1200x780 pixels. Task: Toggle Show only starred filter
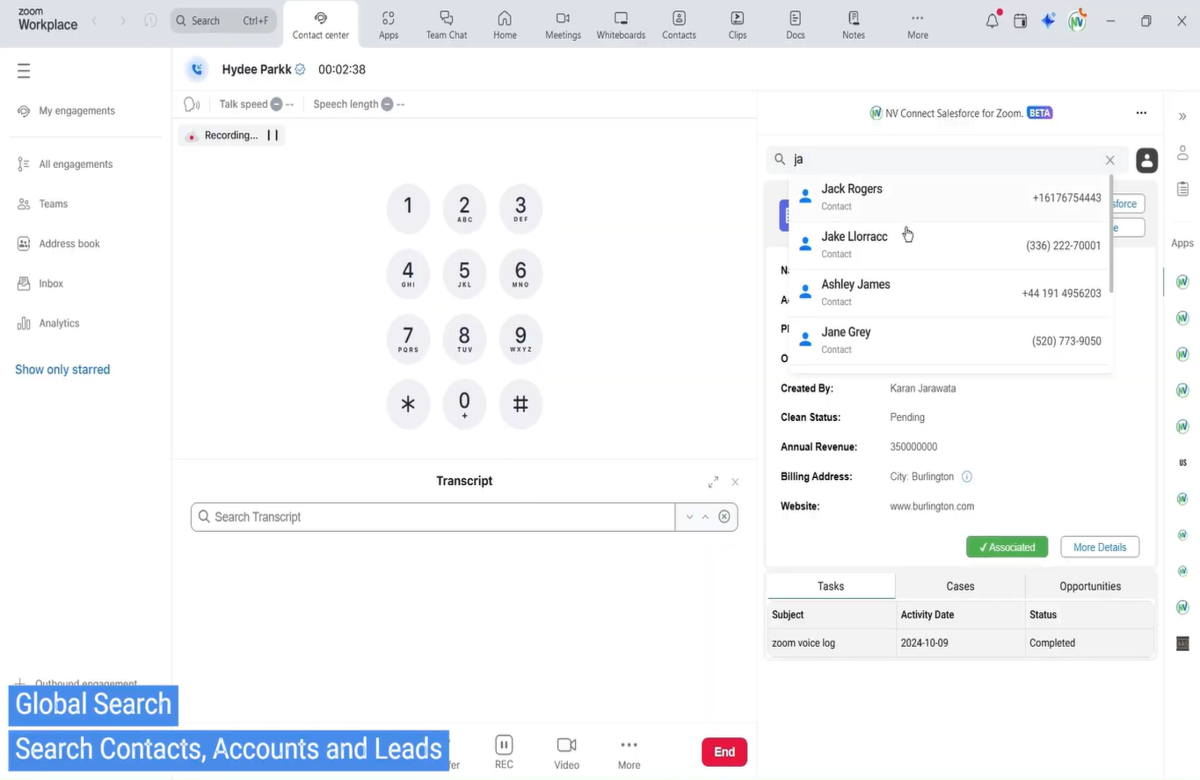tap(62, 370)
